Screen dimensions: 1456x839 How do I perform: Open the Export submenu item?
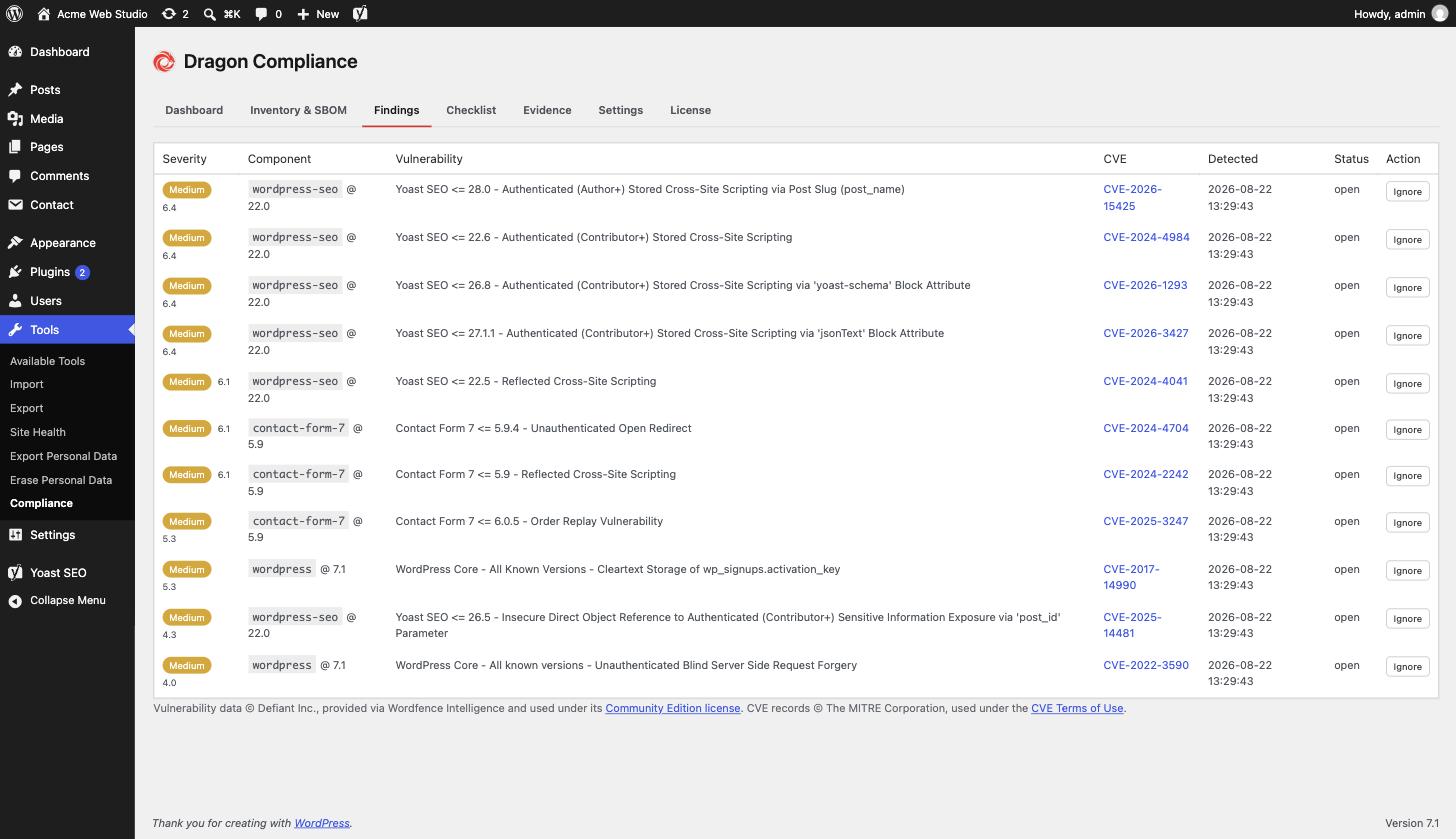coord(27,408)
